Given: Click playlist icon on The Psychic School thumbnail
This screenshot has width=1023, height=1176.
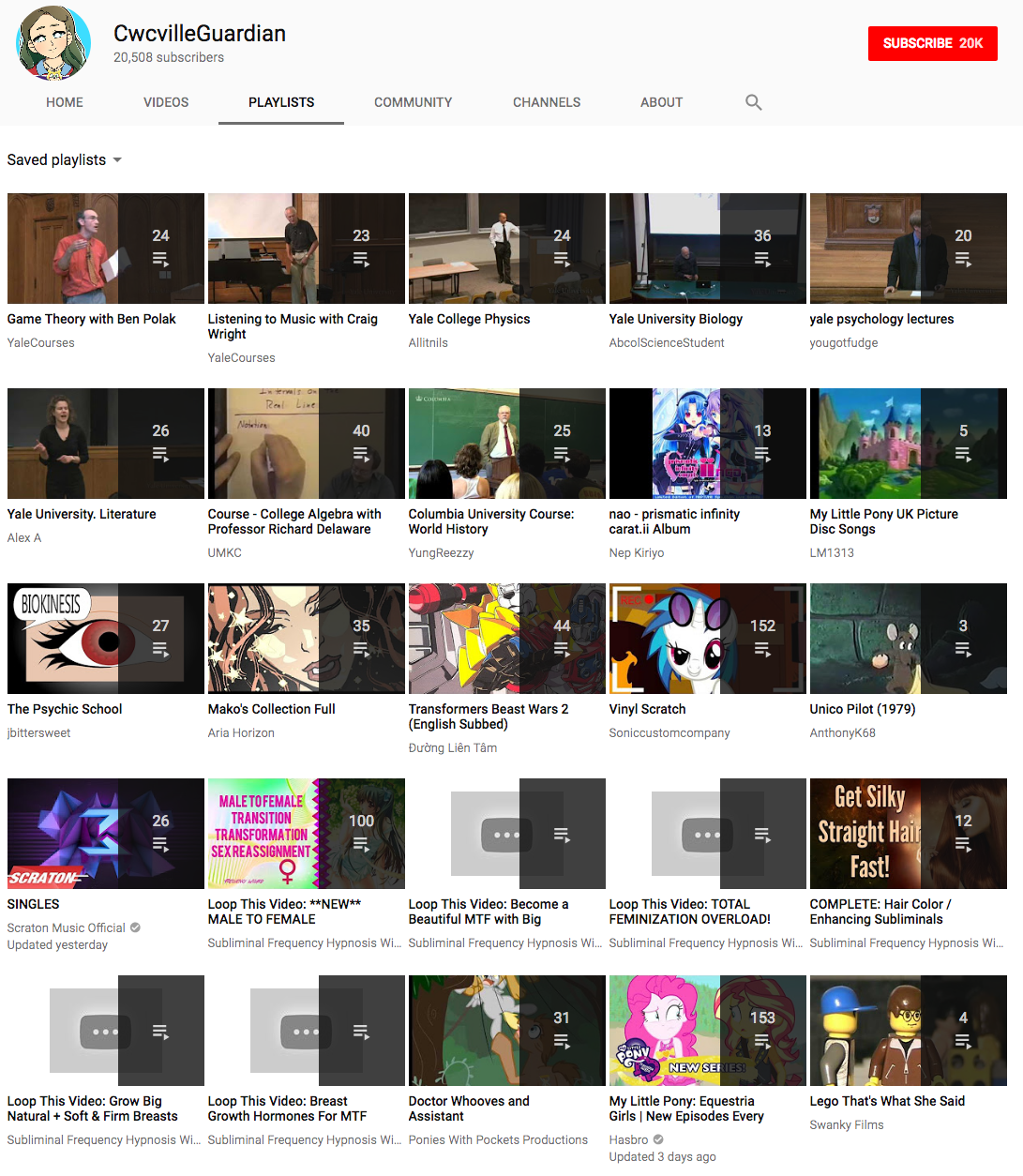Looking at the screenshot, I should tap(160, 650).
